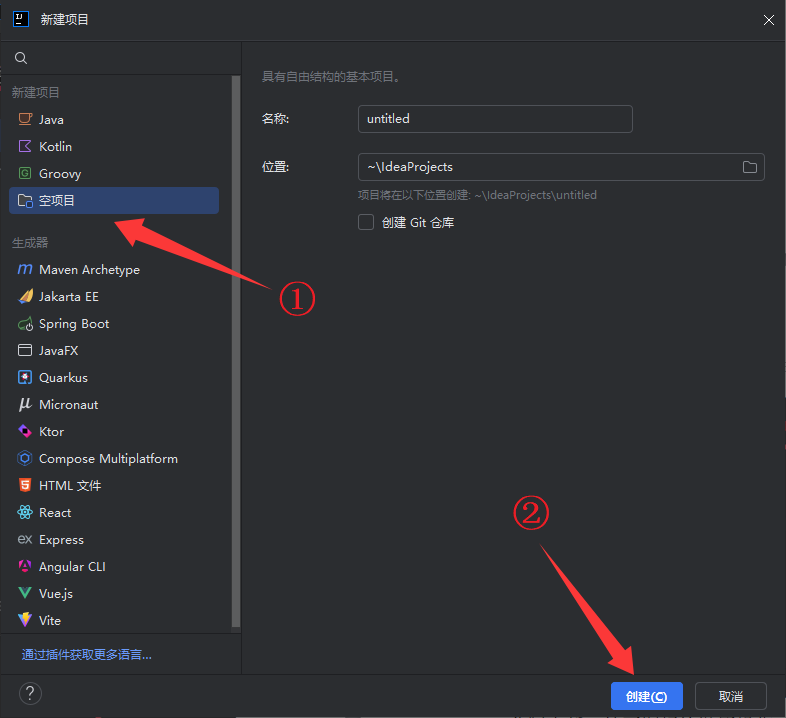This screenshot has height=718, width=786.
Task: Click the IntelliJ IDEA title bar logo
Action: click(x=21, y=19)
